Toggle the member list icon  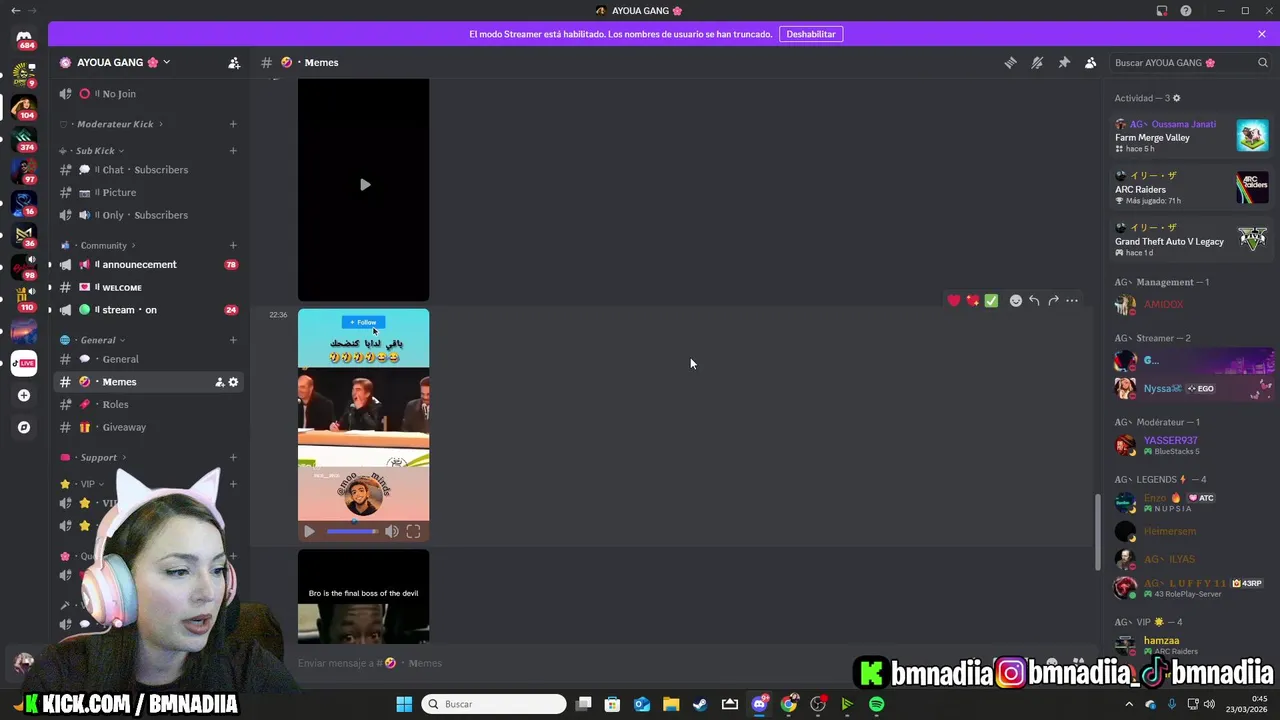click(1091, 62)
